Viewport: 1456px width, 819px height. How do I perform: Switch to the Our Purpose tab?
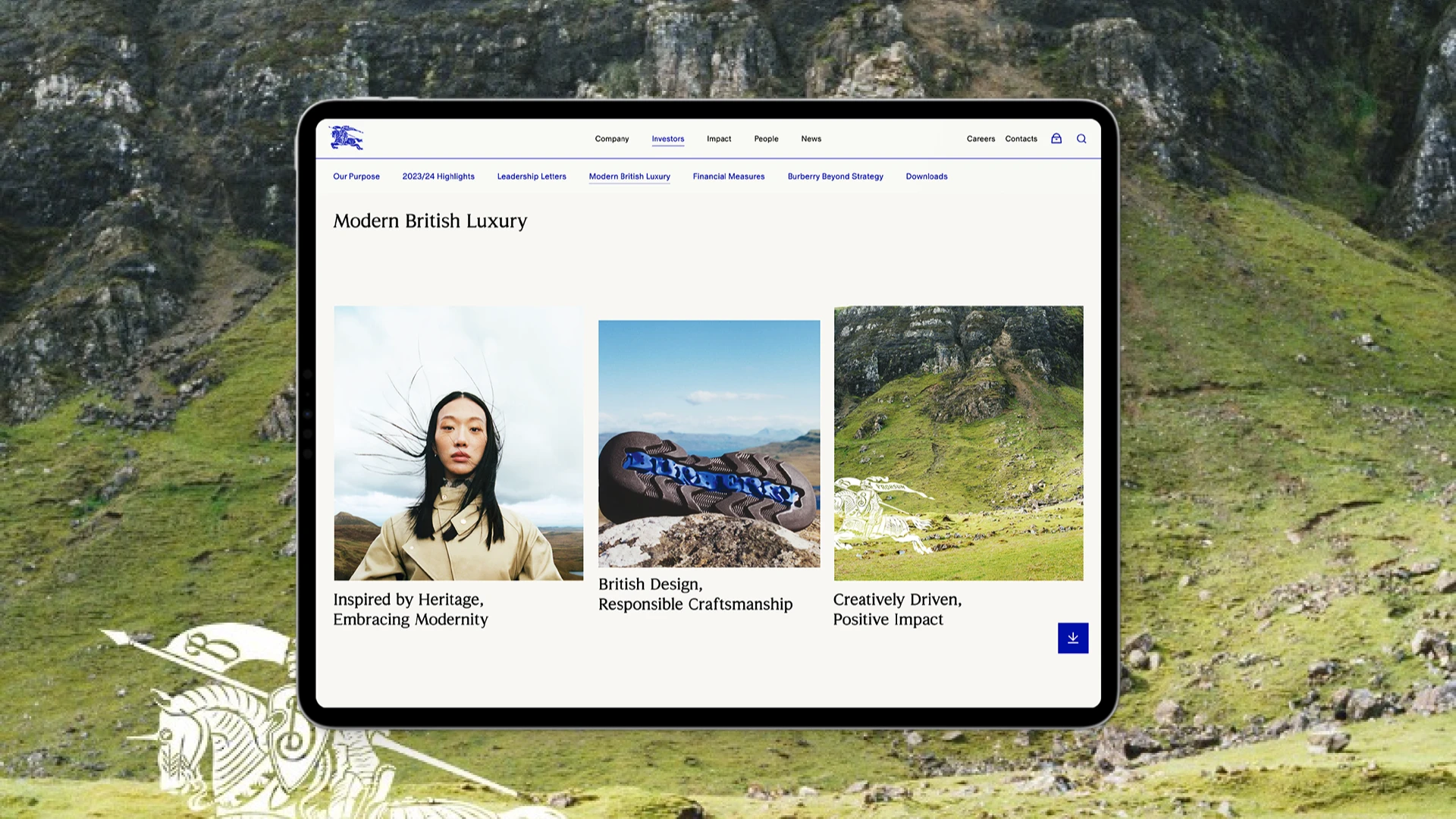point(356,177)
